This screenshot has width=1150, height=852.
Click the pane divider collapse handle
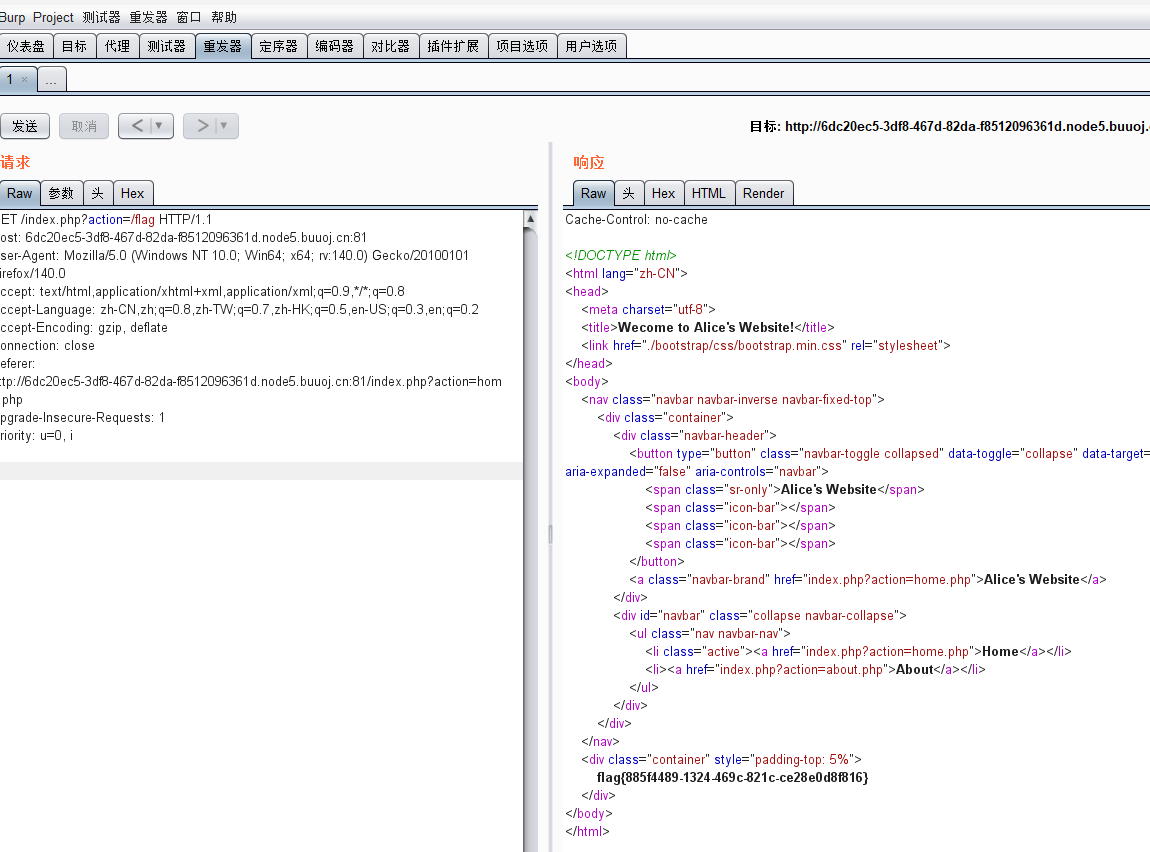(550, 533)
